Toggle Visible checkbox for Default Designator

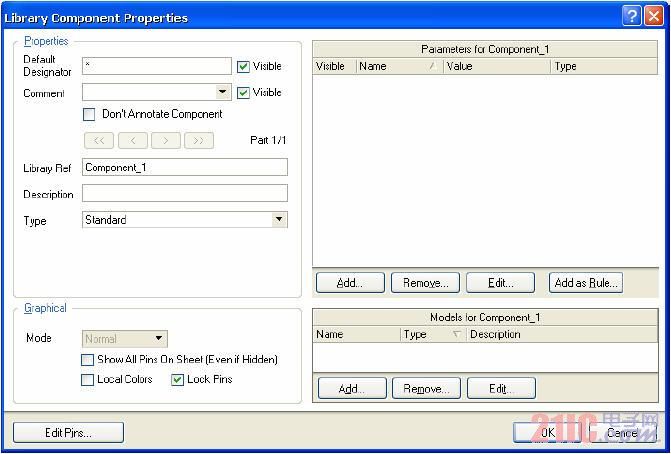[x=243, y=67]
